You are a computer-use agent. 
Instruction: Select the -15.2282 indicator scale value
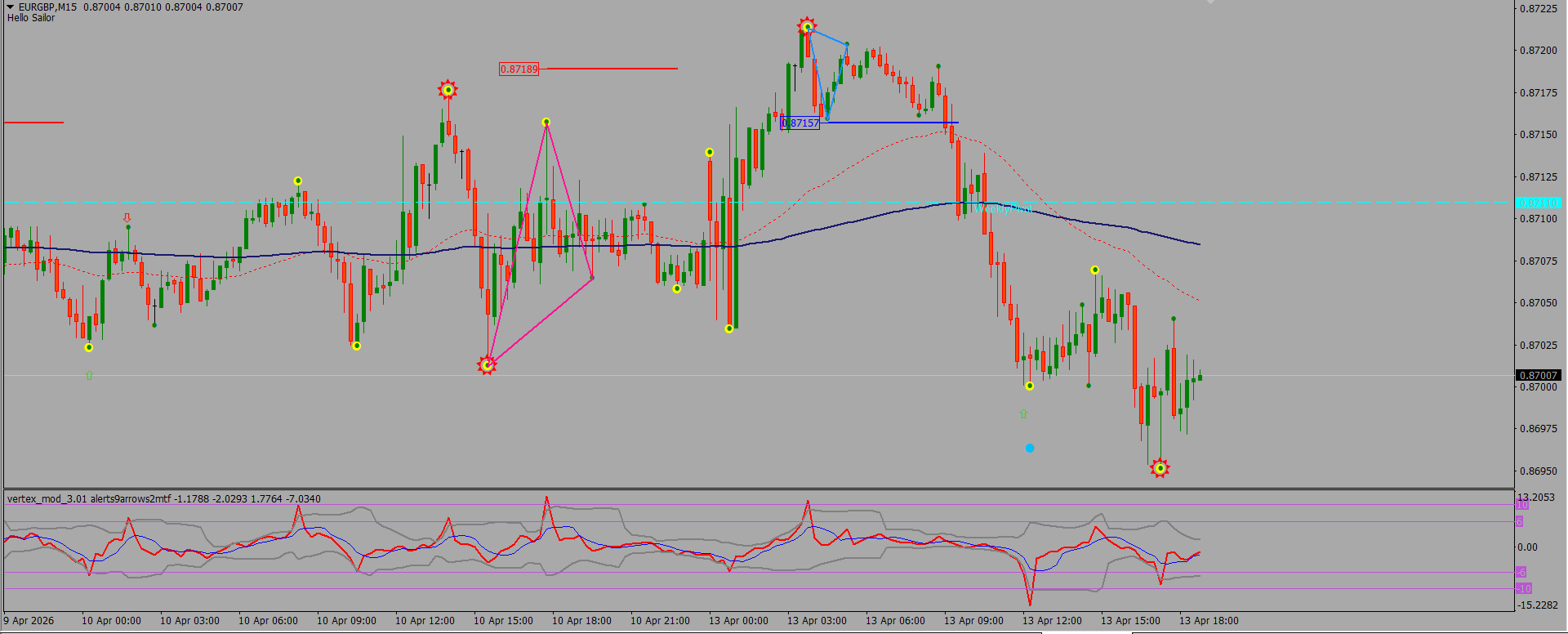click(x=1537, y=605)
